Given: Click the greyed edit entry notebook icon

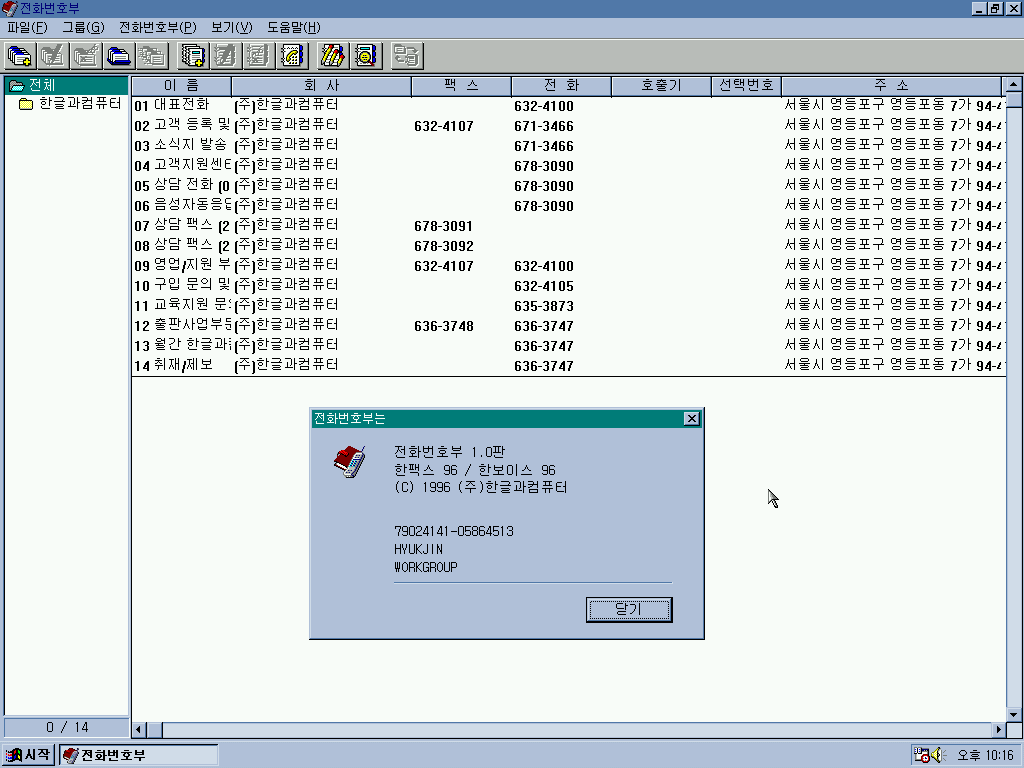Looking at the screenshot, I should tap(225, 56).
